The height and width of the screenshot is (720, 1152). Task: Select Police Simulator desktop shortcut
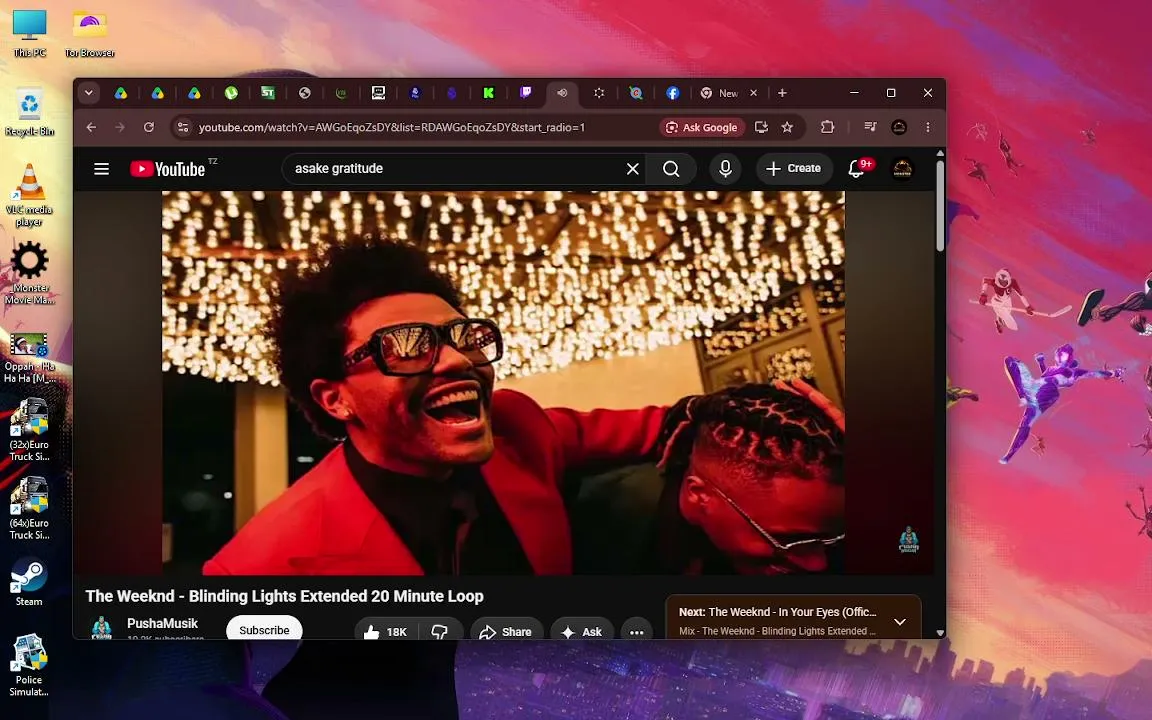tap(29, 665)
